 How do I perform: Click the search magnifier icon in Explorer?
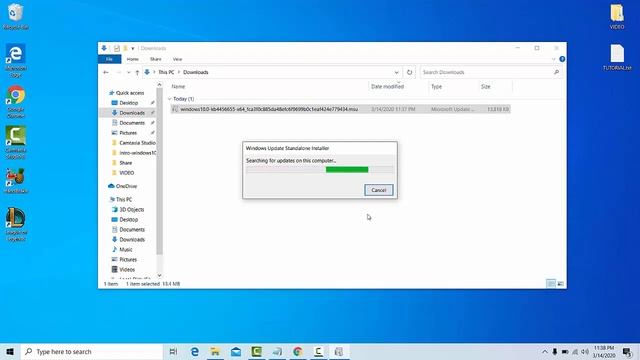coord(556,72)
